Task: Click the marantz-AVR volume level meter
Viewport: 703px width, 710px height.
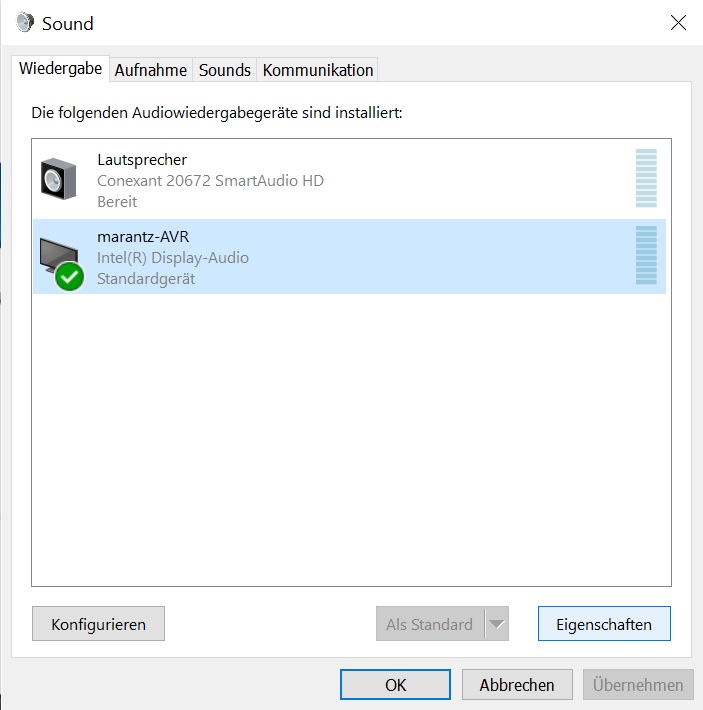Action: [x=646, y=255]
